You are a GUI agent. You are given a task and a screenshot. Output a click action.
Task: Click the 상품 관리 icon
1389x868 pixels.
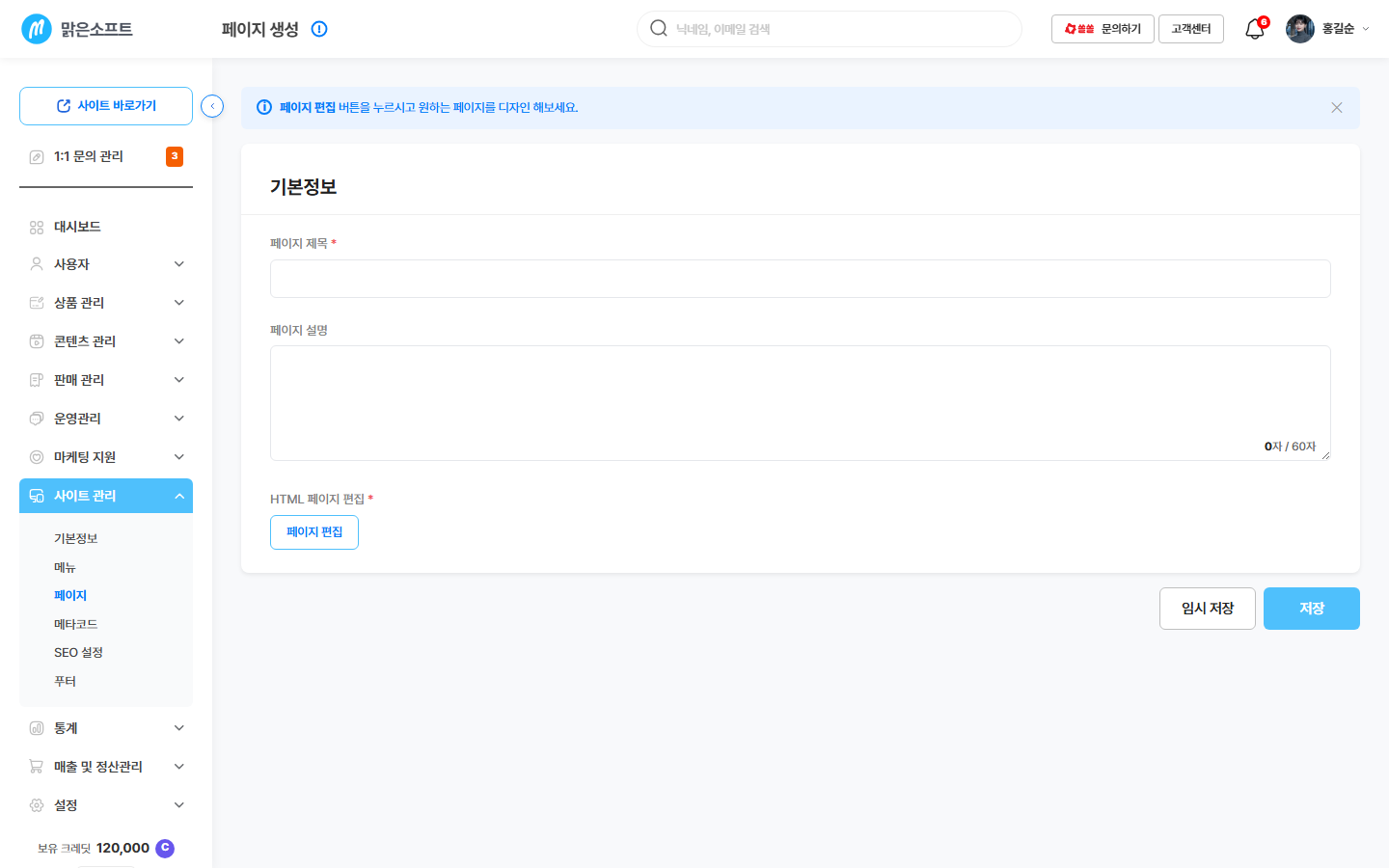pos(37,303)
